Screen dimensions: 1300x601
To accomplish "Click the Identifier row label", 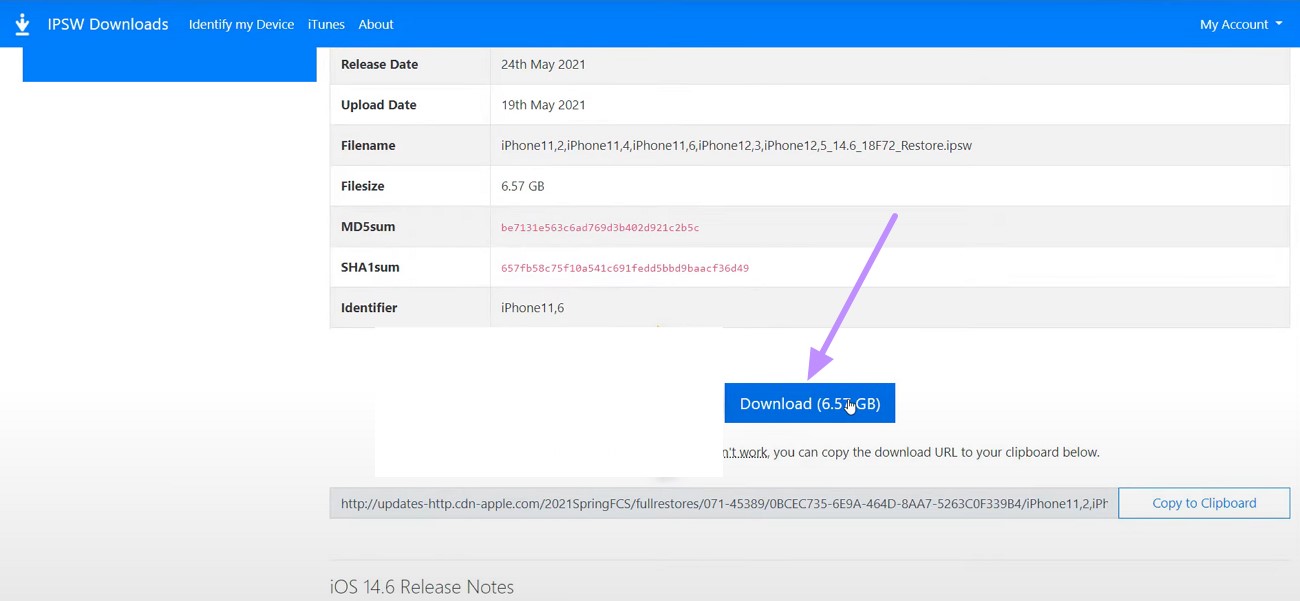I will 369,308.
